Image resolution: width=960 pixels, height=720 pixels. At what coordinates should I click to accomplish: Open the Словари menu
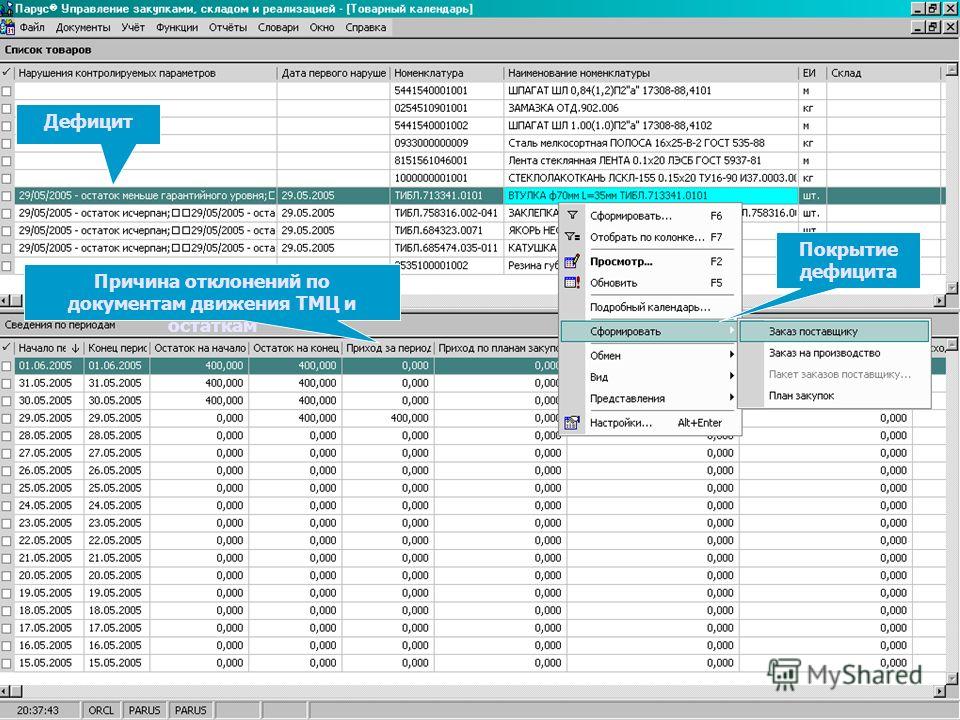coord(278,28)
